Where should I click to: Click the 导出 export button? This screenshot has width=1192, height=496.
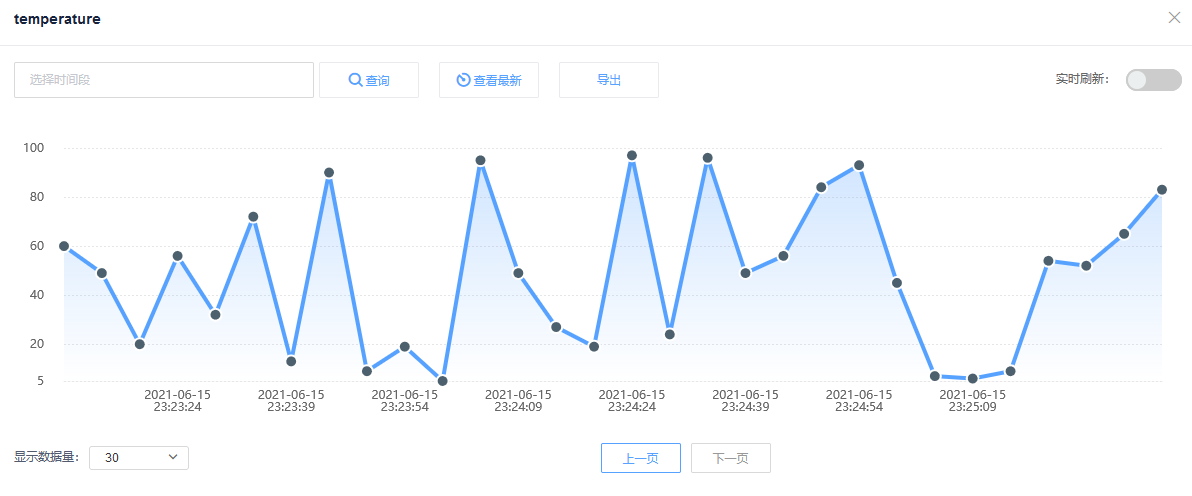click(x=609, y=80)
